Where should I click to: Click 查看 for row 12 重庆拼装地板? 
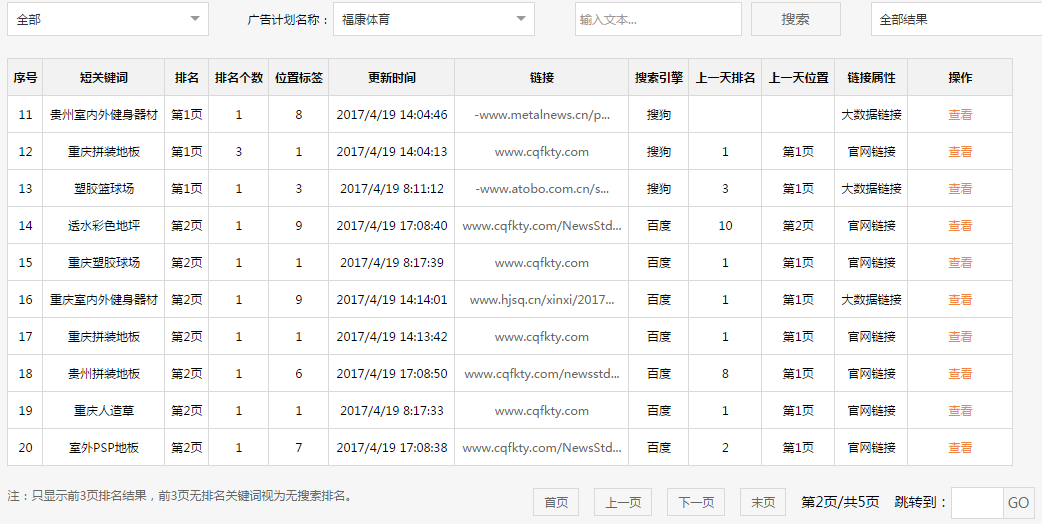pyautogui.click(x=960, y=151)
